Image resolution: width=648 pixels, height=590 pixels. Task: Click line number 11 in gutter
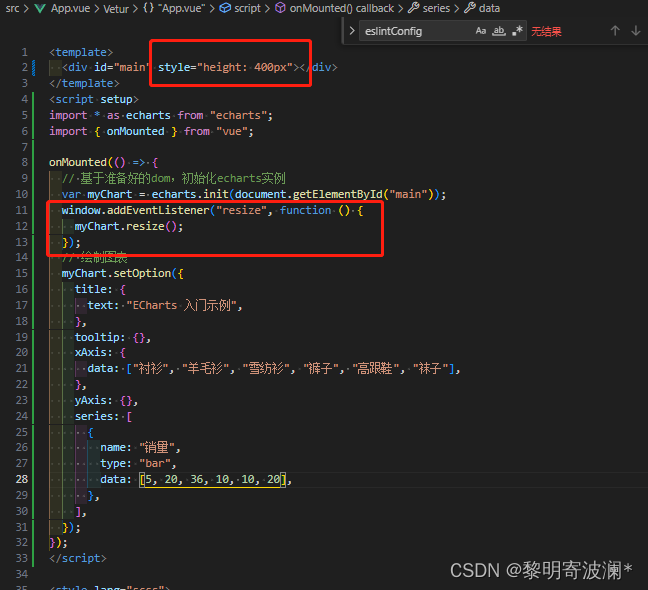[x=22, y=210]
